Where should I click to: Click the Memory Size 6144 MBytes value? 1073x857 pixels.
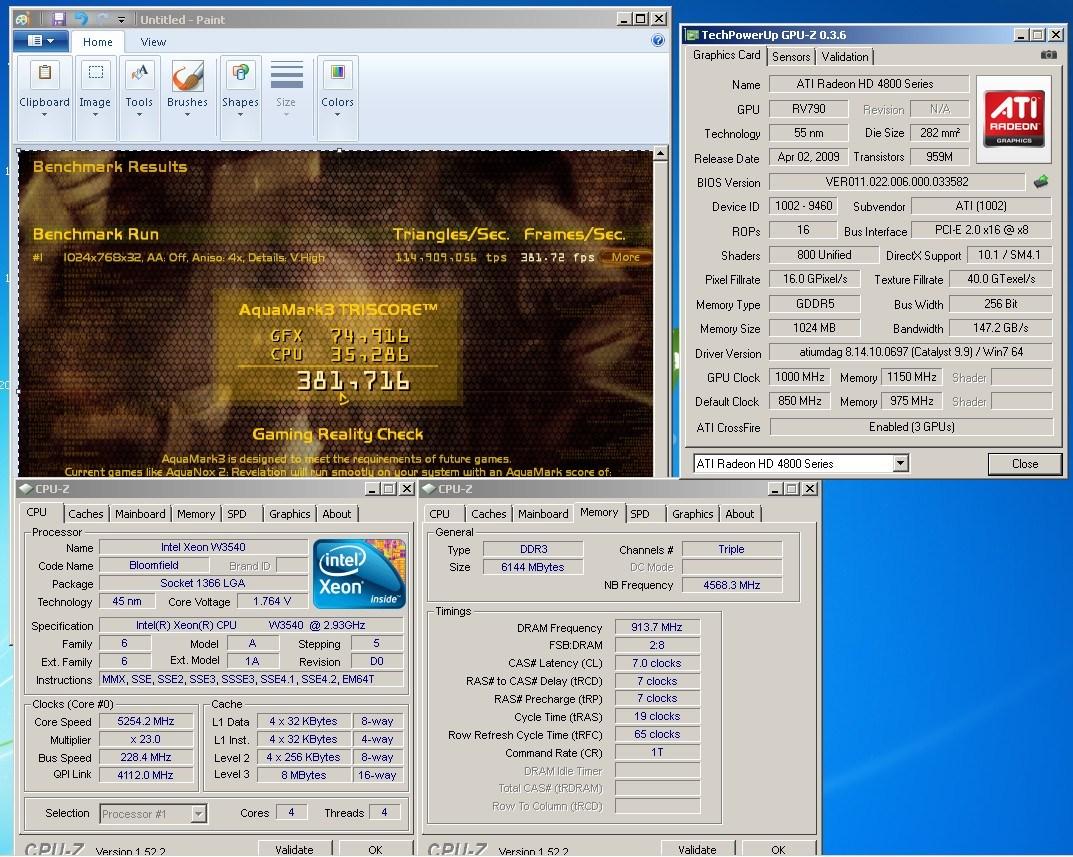click(532, 567)
